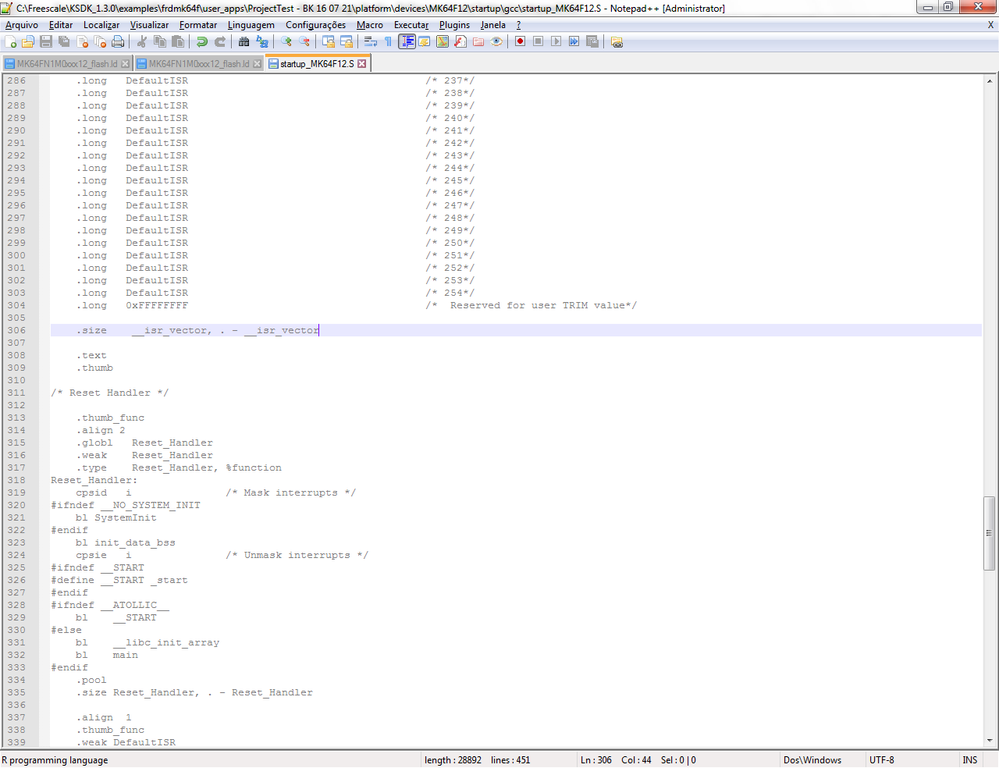Screen dimensions: 999x768
Task: Toggle synchronized horizontal scrolling
Action: coord(346,42)
